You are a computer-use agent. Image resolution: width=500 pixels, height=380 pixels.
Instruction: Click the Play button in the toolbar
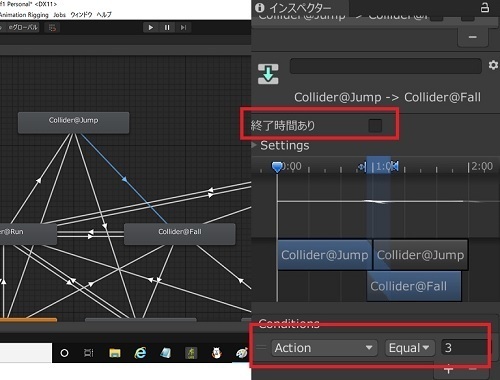pos(151,27)
